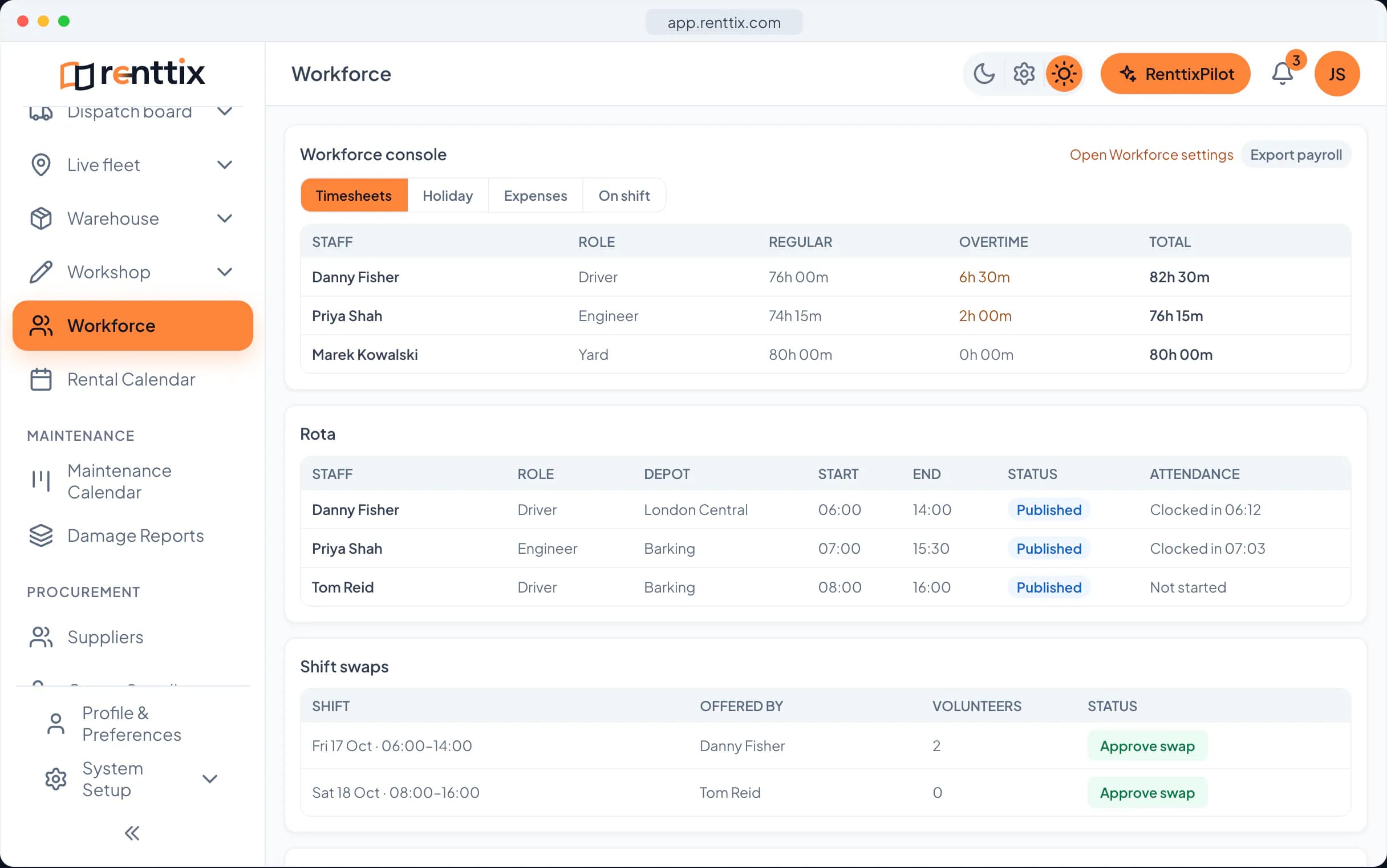Image resolution: width=1387 pixels, height=868 pixels.
Task: Open Workforce settings link
Action: pyautogui.click(x=1151, y=155)
